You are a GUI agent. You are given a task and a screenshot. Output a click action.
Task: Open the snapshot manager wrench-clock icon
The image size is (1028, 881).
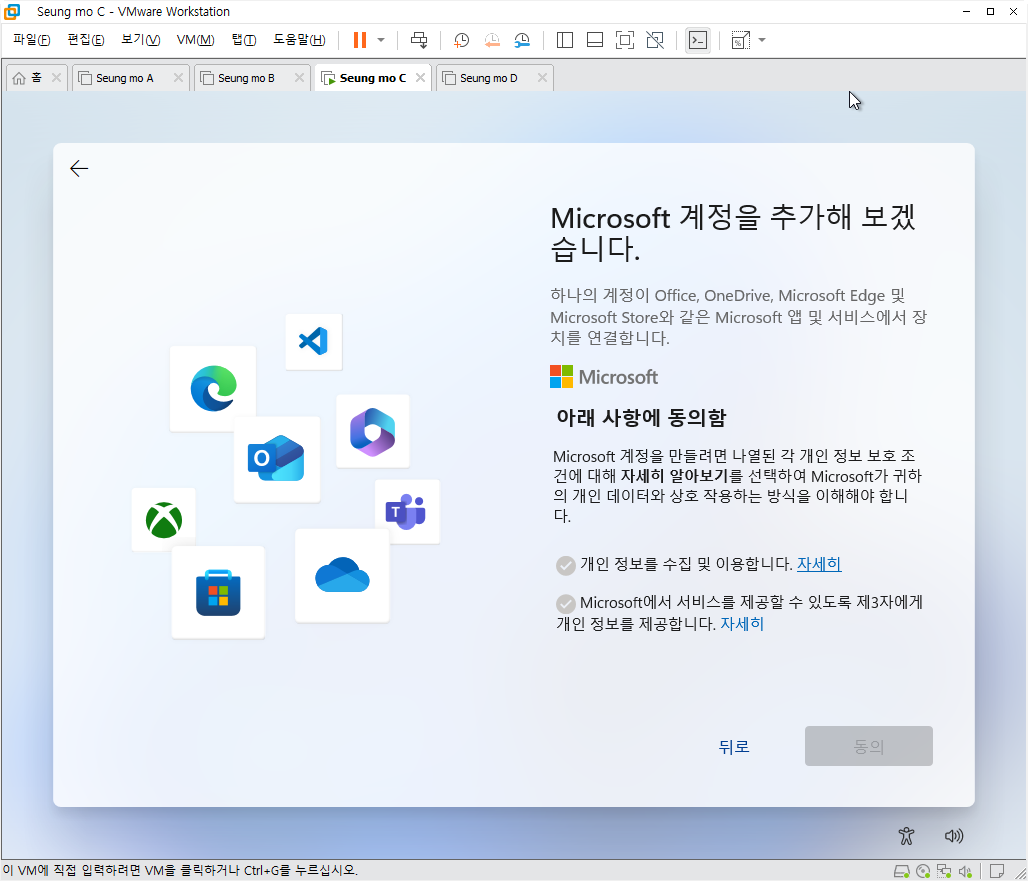[x=522, y=41]
